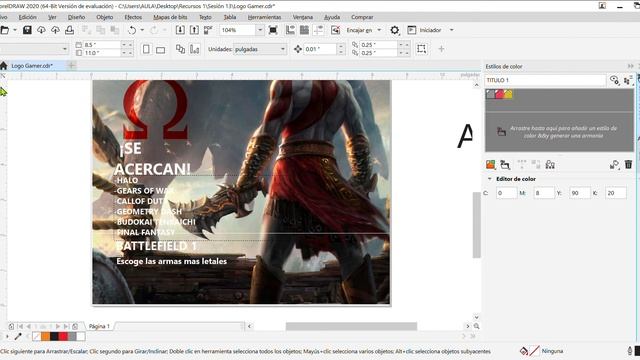
Task: Open the Ventana menu
Action: point(302,17)
